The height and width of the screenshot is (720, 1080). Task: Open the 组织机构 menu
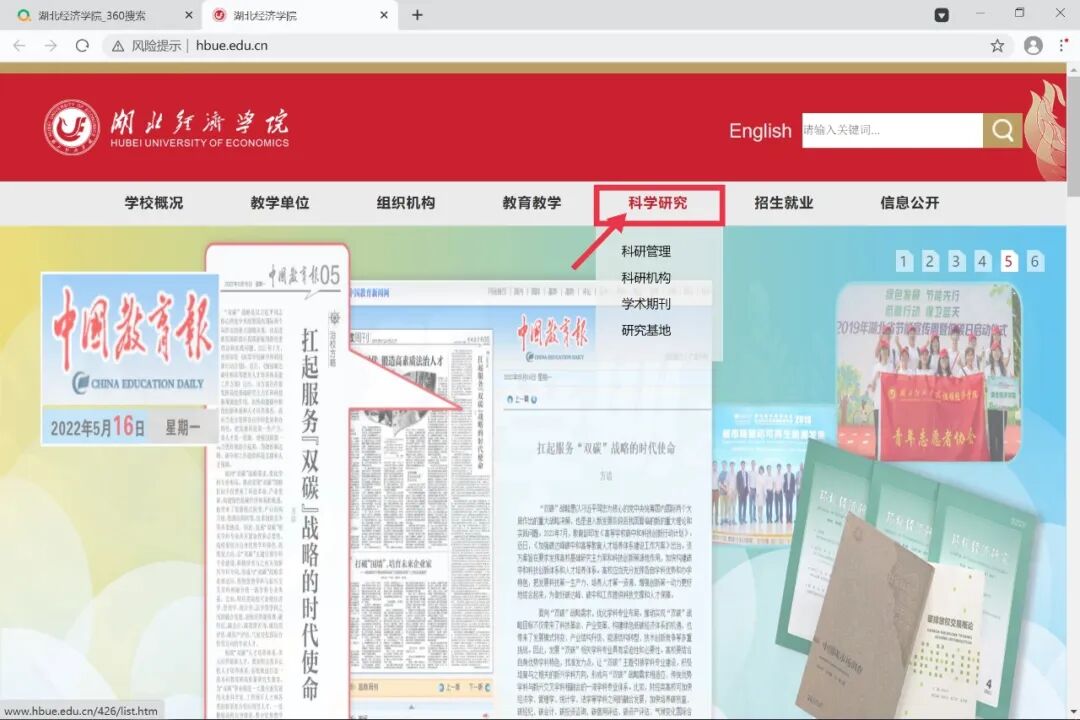[406, 203]
